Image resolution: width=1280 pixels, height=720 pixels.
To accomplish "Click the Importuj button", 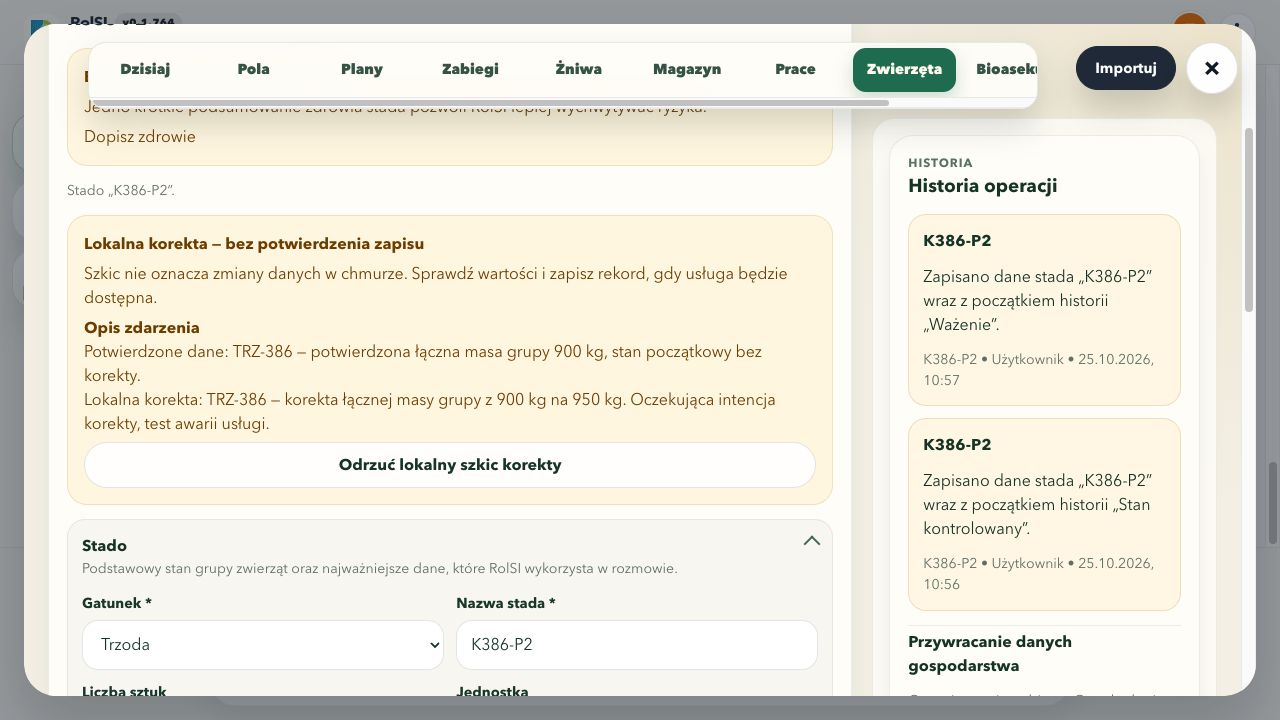I will (x=1126, y=68).
